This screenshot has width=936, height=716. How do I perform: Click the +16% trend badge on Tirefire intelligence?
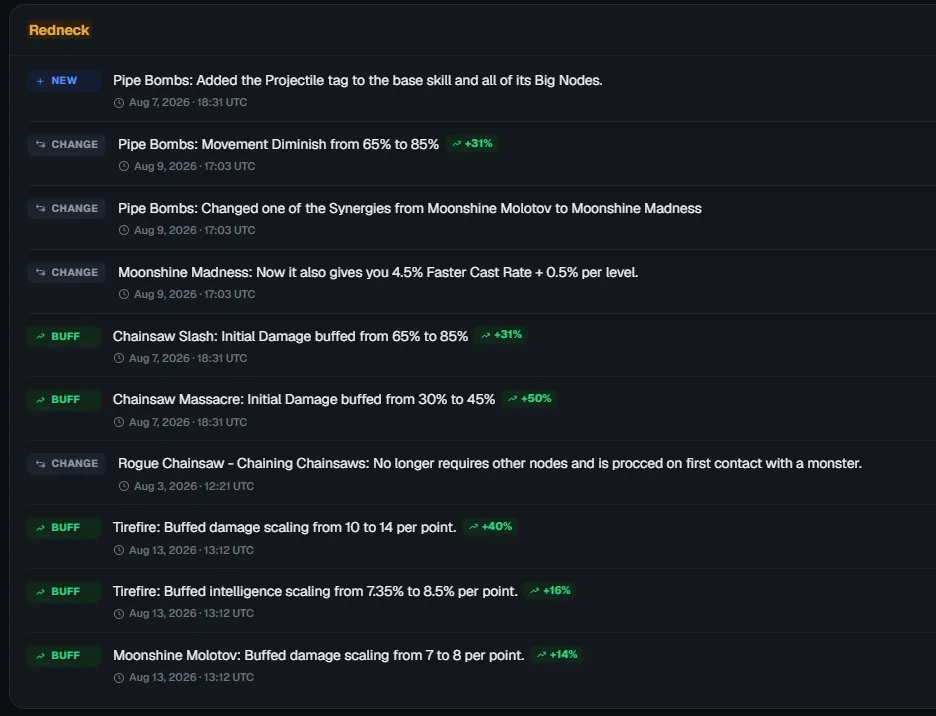[550, 591]
